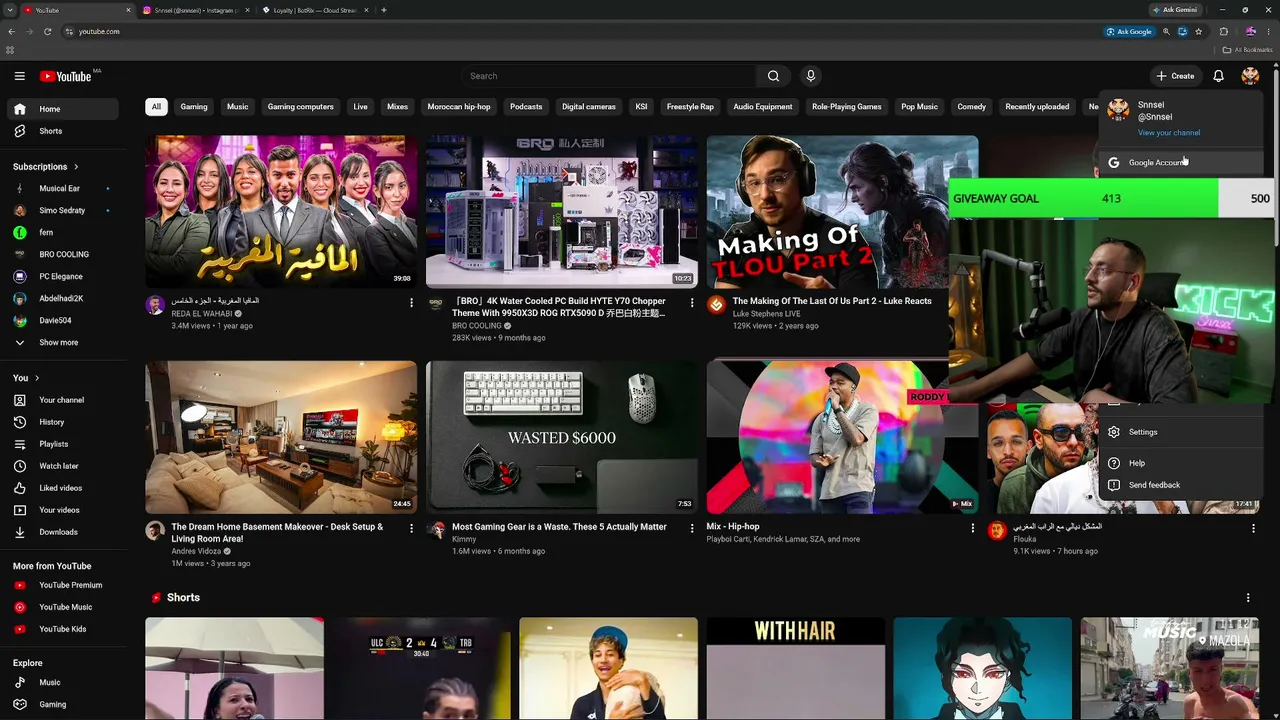Select the Moroccan hip-hop filter chip

click(459, 107)
